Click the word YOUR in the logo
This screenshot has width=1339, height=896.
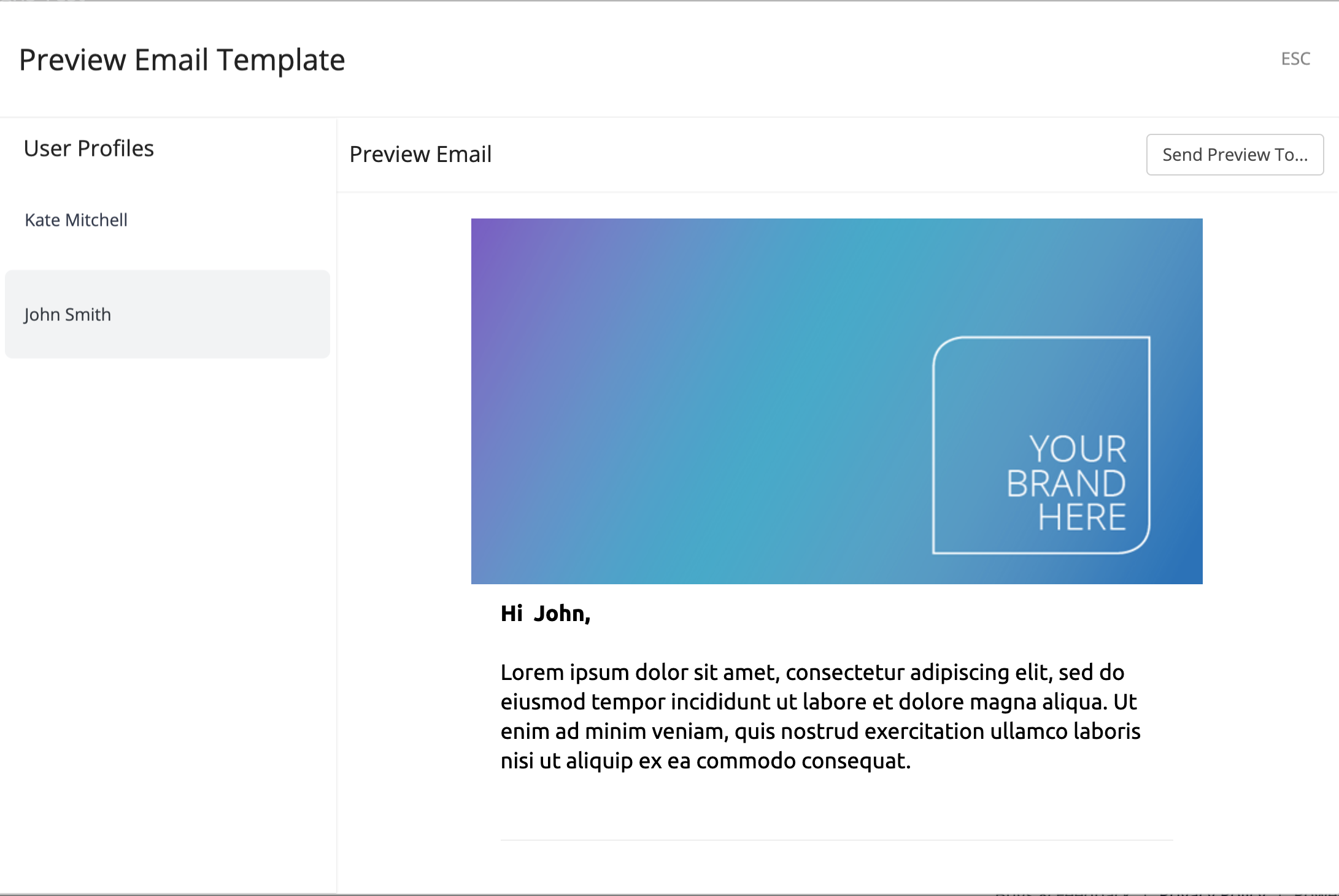coord(1078,449)
